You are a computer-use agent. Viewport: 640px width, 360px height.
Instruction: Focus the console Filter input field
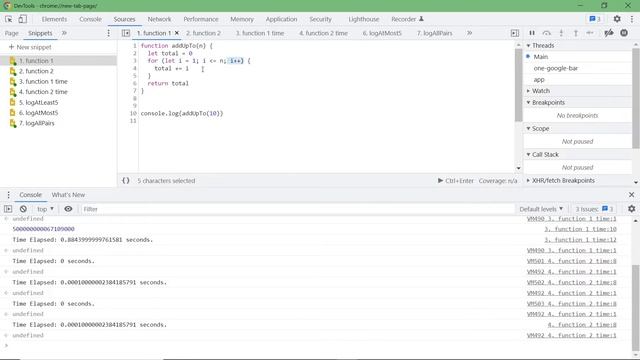pyautogui.click(x=297, y=209)
